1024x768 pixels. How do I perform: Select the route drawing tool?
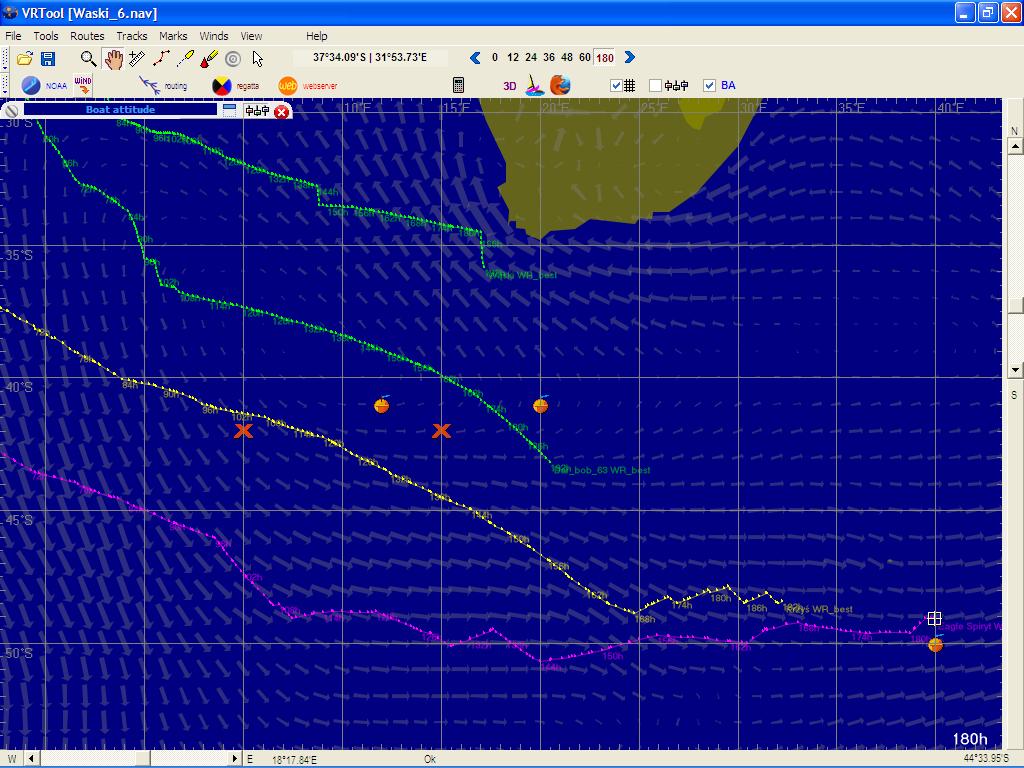tap(160, 59)
